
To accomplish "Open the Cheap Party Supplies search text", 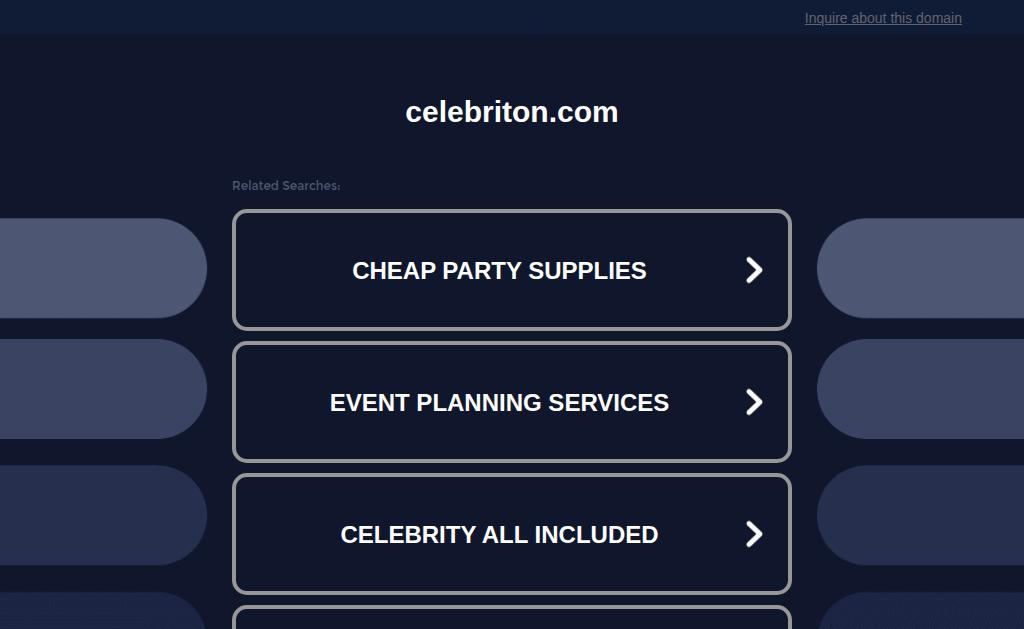I will (499, 271).
